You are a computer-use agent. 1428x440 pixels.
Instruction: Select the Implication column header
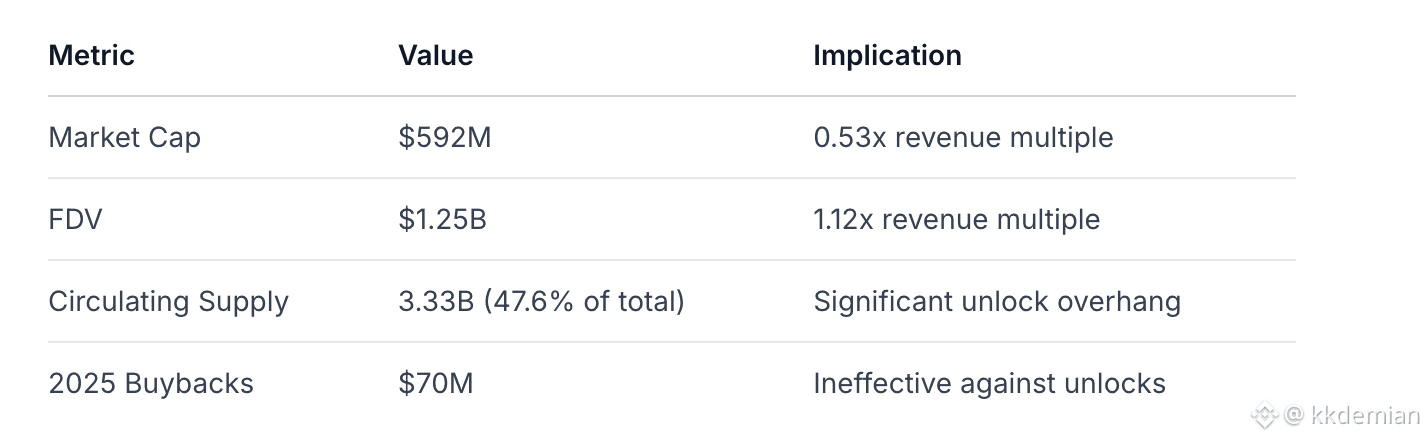pos(887,55)
